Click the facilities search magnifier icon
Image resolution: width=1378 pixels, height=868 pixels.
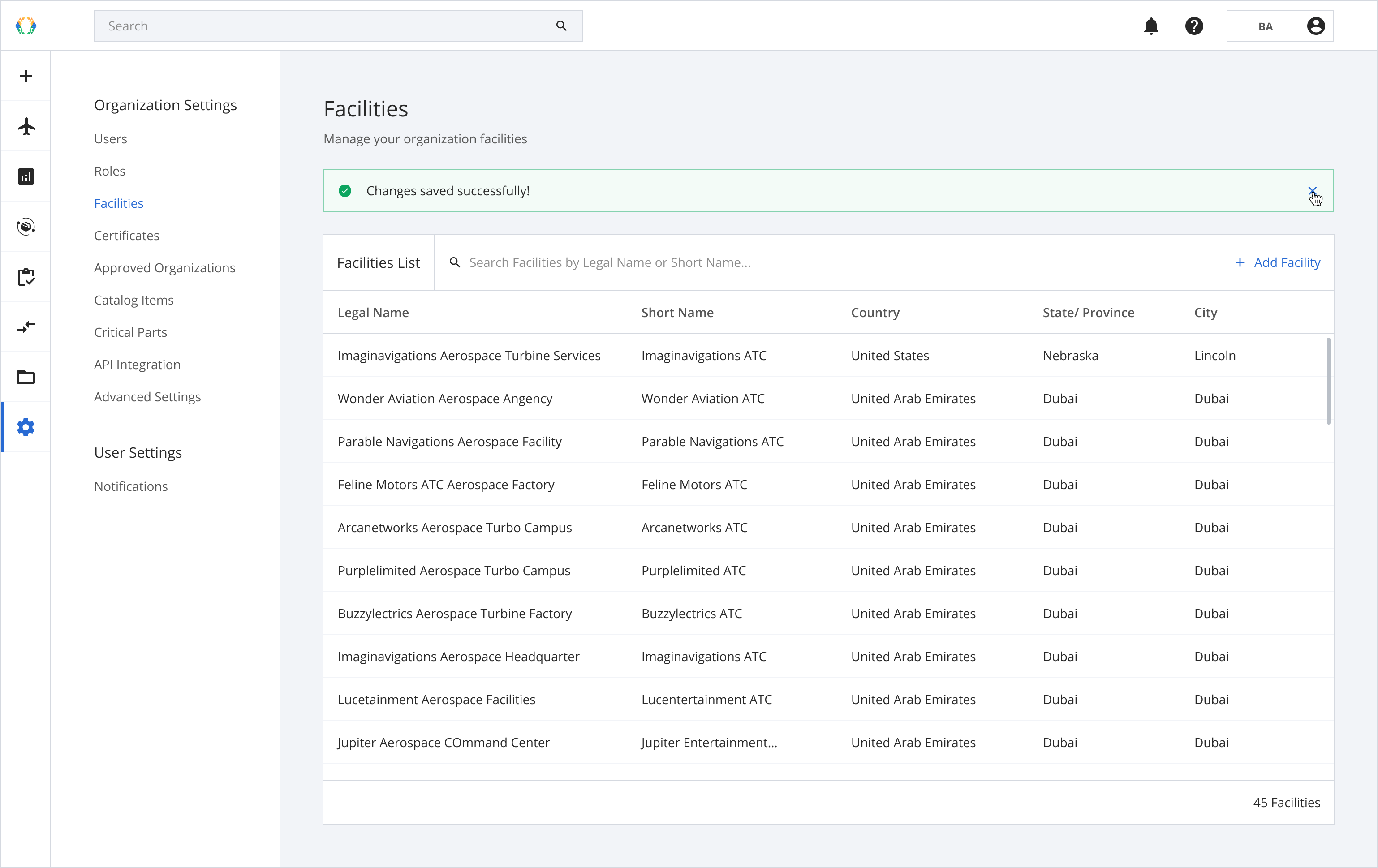click(455, 262)
